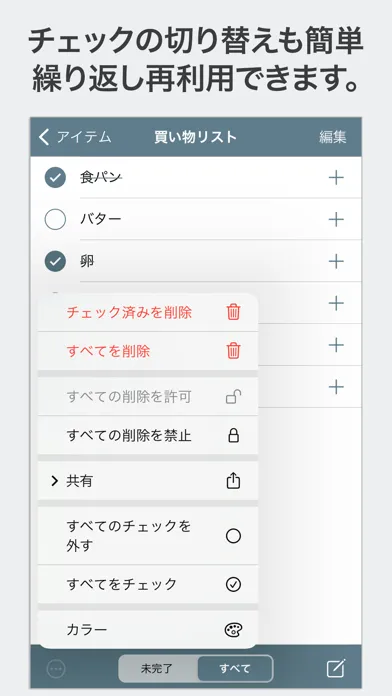Tap plus expander on 卵 row

(x=336, y=261)
